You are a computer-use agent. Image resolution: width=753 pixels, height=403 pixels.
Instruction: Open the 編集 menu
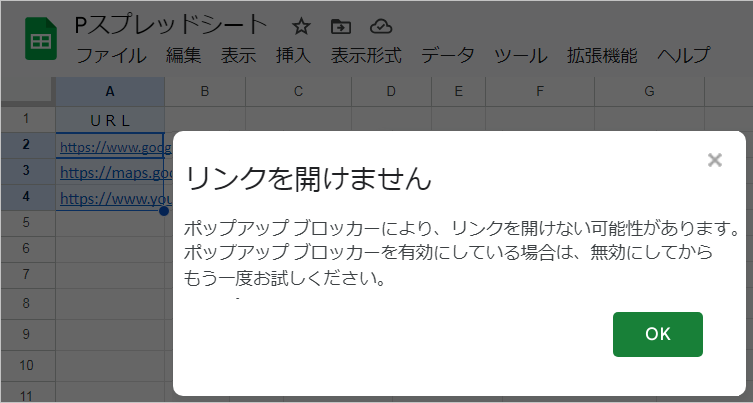[x=184, y=55]
